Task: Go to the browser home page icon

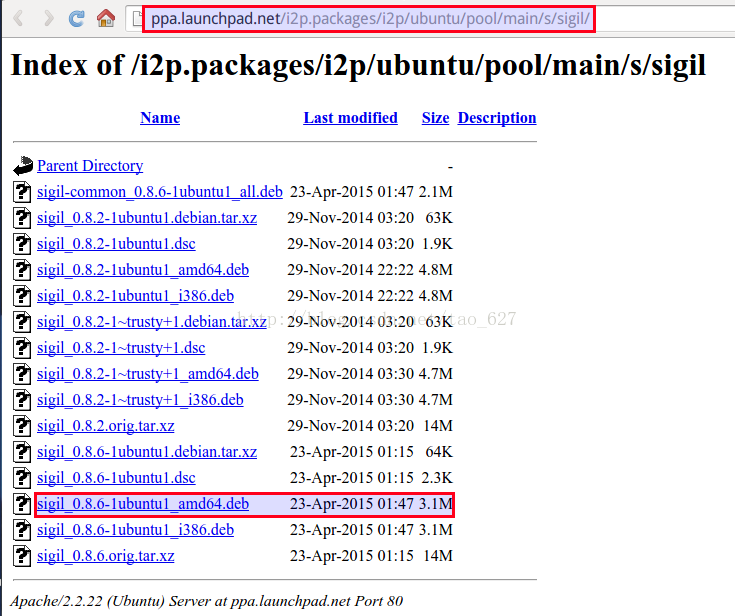Action: click(x=106, y=19)
